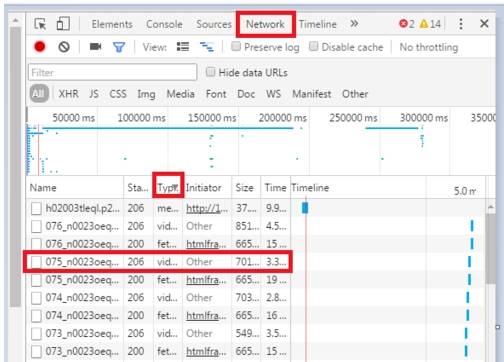Enable the Disable cache checkbox
The width and height of the screenshot is (504, 362).
coord(313,46)
